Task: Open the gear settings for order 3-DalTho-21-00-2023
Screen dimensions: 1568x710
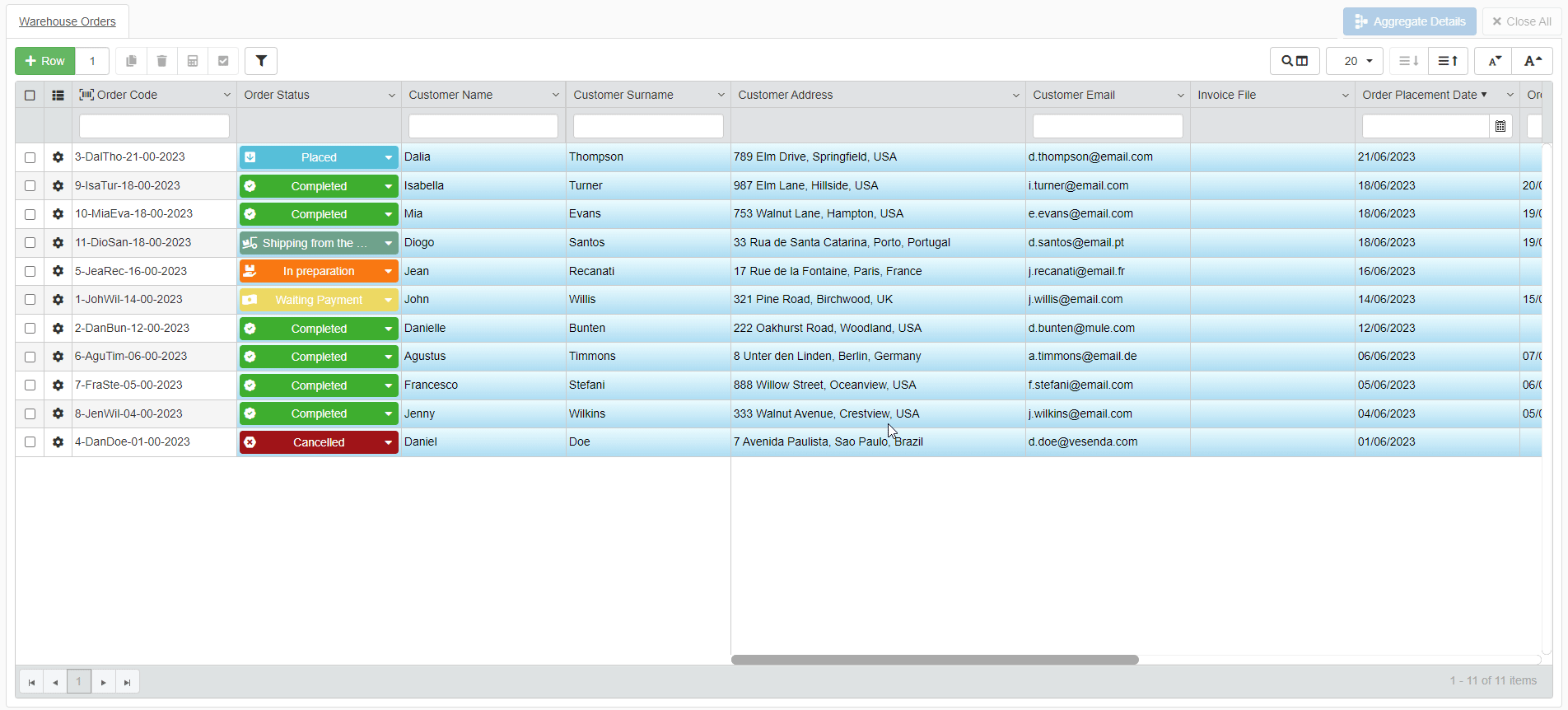Action: (58, 157)
